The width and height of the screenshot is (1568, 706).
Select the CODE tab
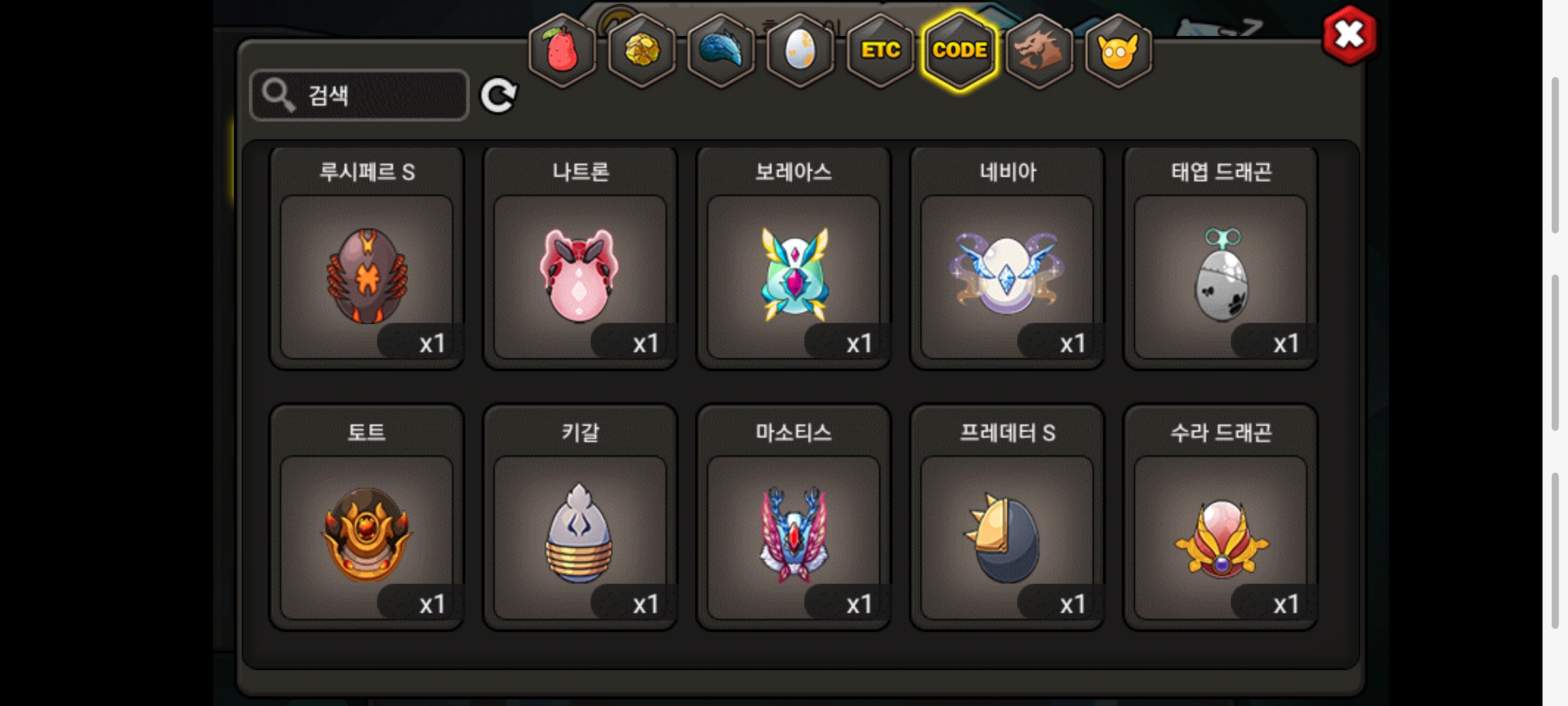960,50
